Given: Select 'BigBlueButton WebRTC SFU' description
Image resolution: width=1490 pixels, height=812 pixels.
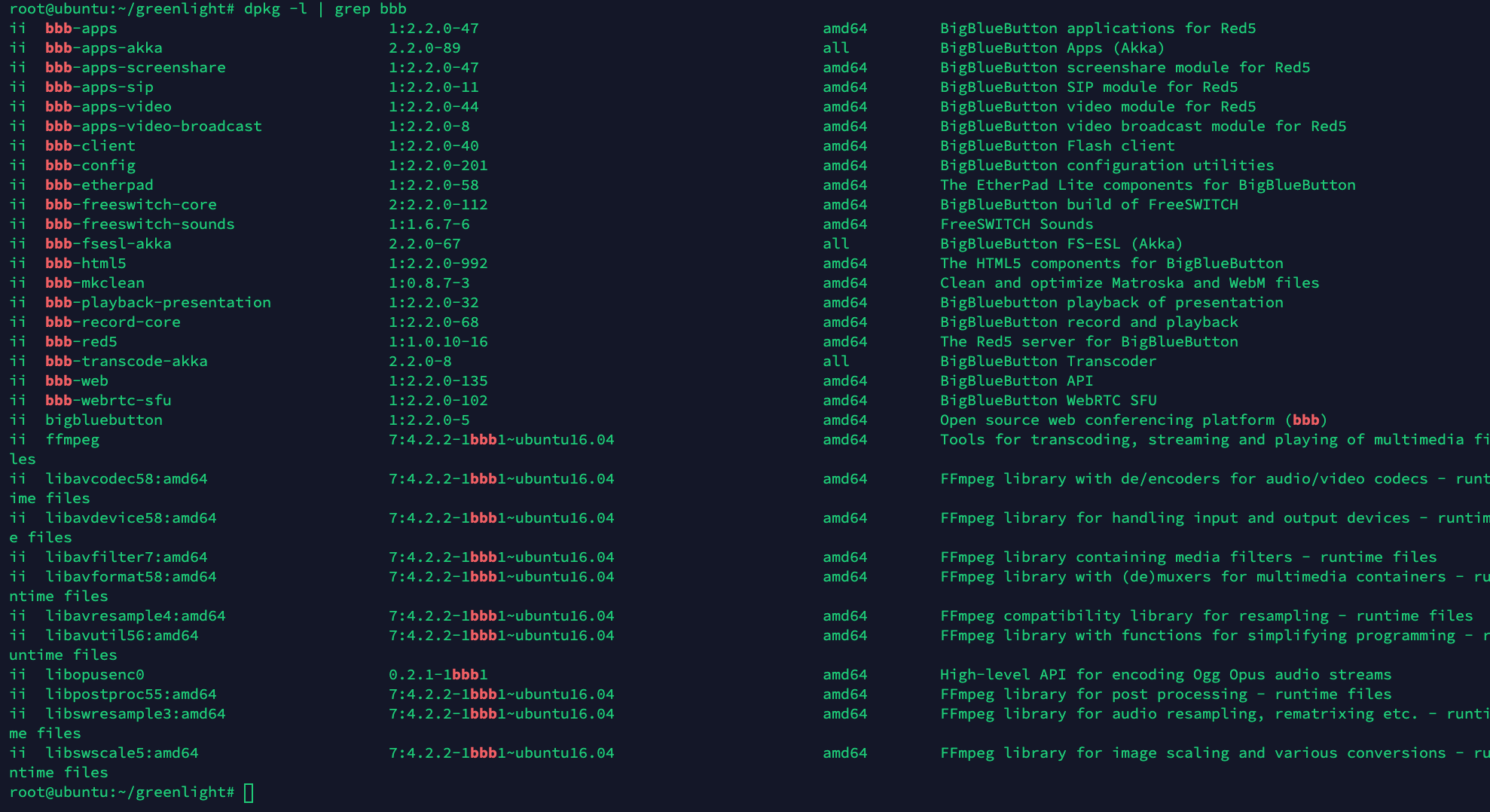Looking at the screenshot, I should pos(1049,401).
